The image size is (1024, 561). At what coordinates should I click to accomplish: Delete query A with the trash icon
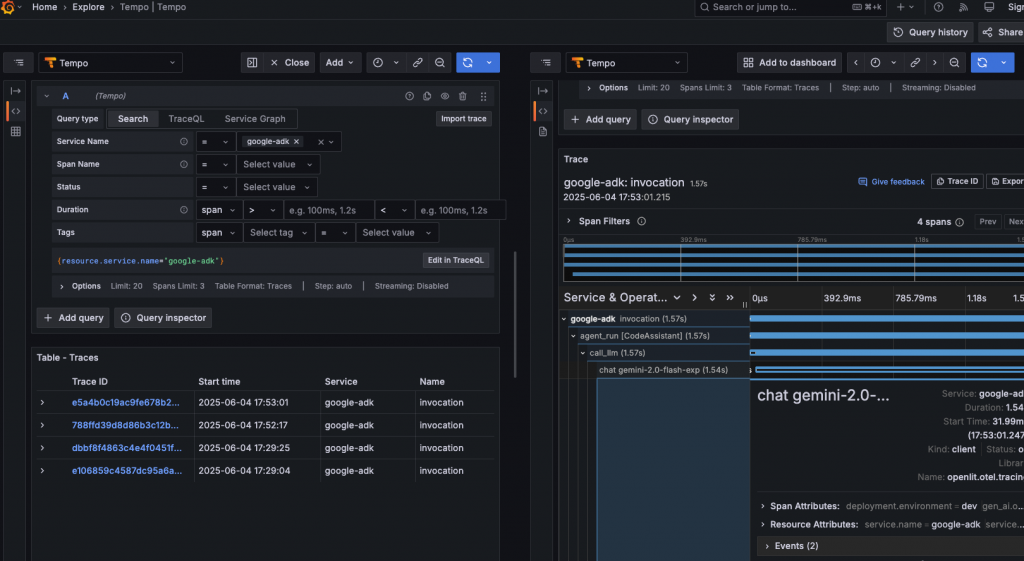464,96
